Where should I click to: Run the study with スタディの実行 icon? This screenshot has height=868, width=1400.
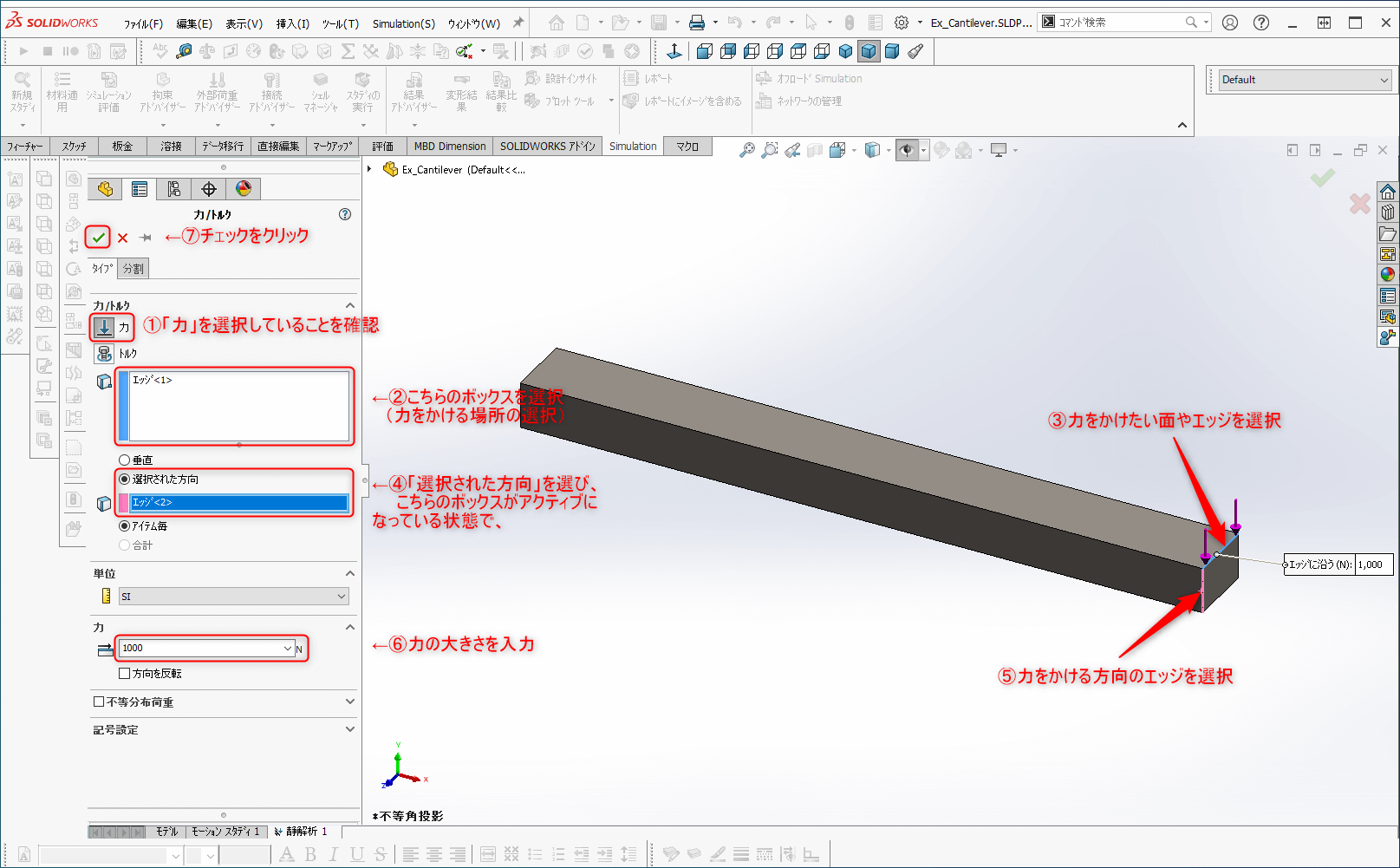click(x=363, y=91)
